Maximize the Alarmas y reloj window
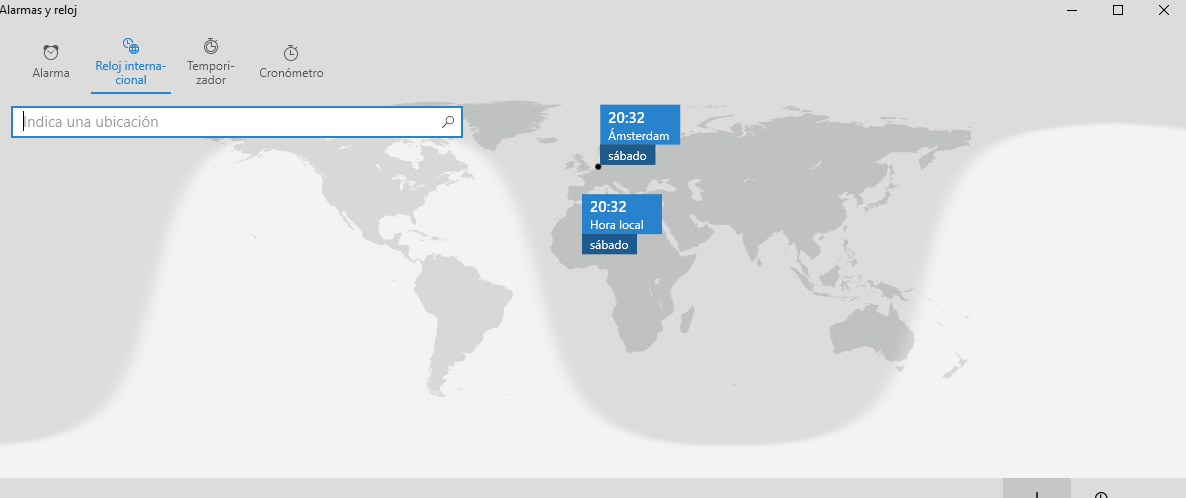 pyautogui.click(x=1118, y=10)
